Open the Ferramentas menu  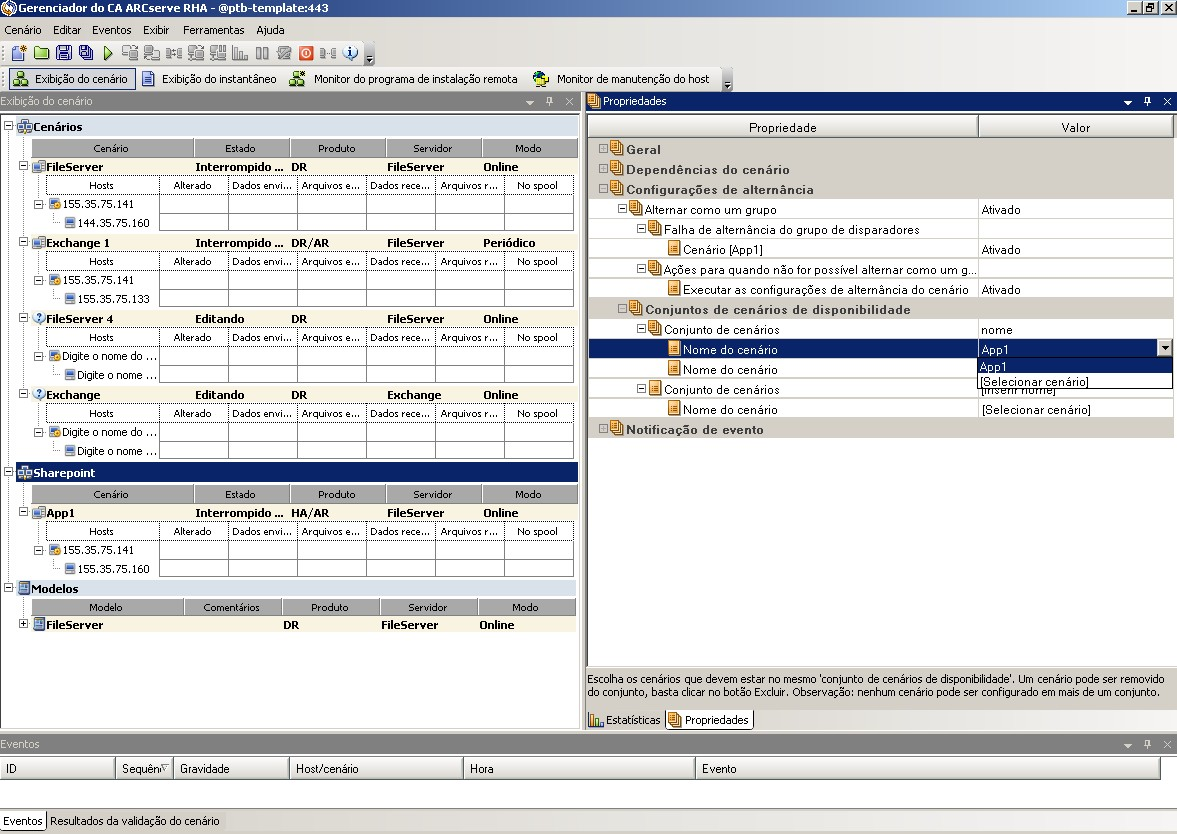[213, 30]
